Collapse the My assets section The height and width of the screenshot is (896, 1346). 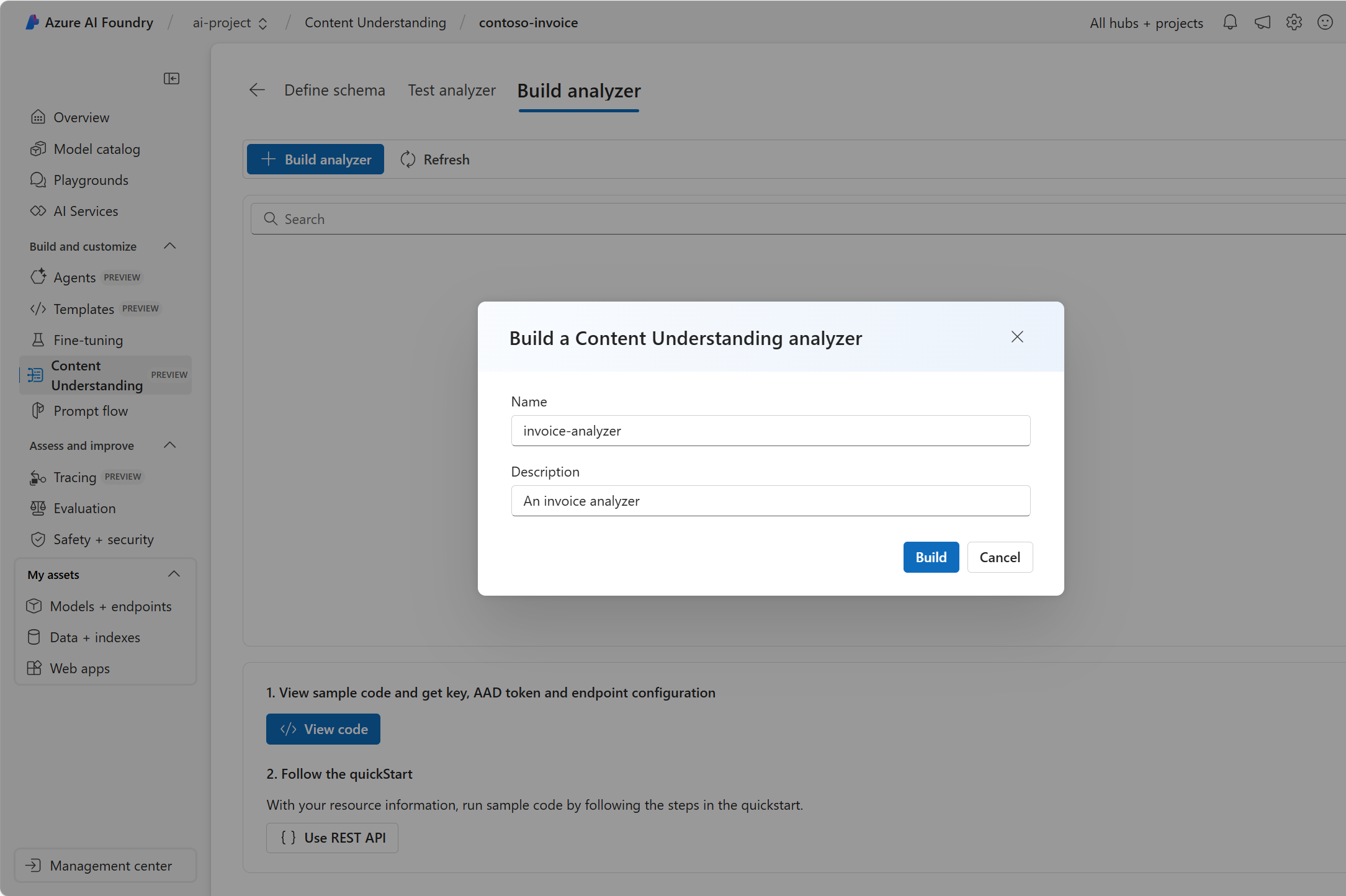174,575
